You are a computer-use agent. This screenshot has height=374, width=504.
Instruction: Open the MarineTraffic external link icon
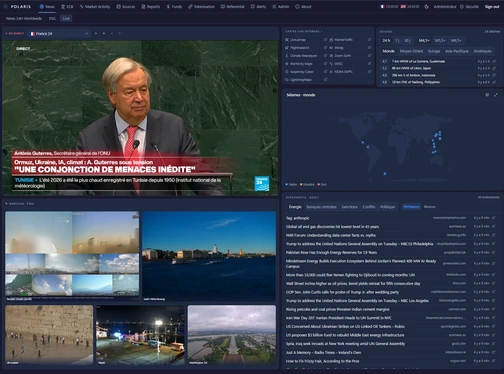point(369,40)
